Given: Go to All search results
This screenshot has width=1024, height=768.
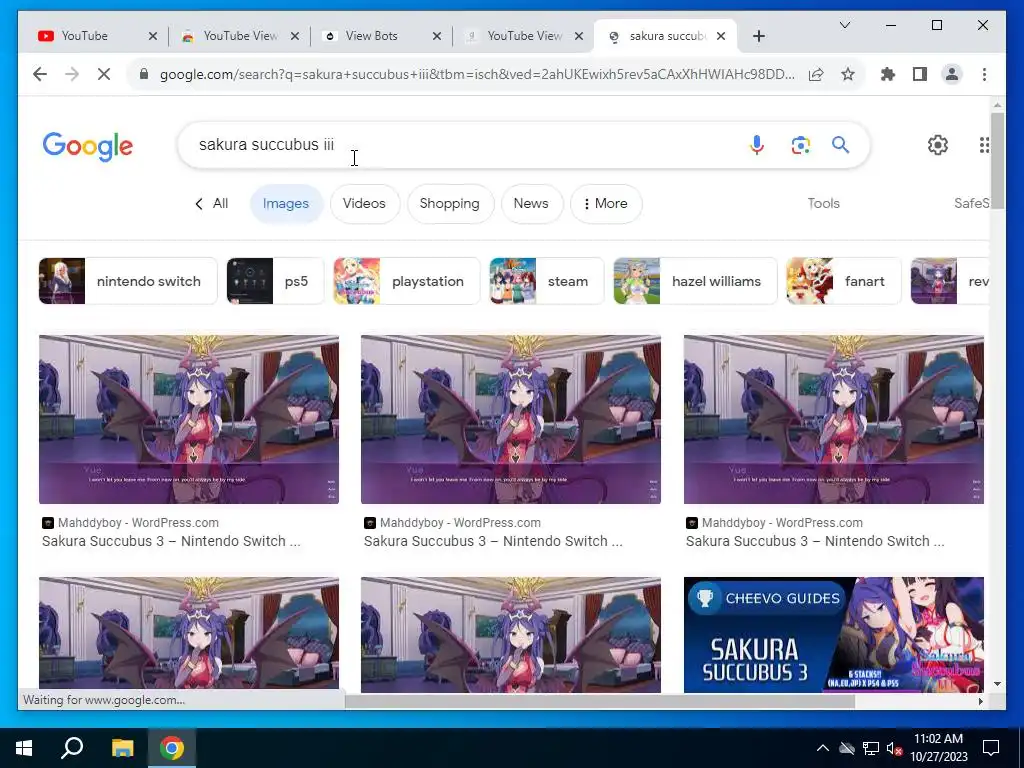Looking at the screenshot, I should click(212, 204).
